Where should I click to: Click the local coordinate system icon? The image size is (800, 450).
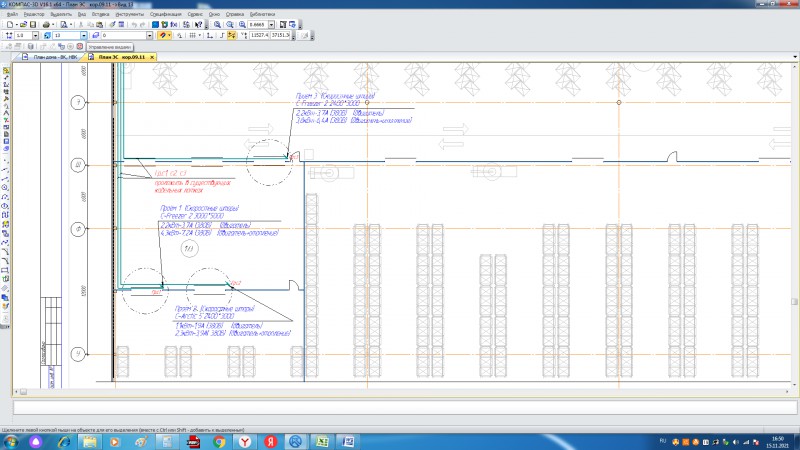pyautogui.click(x=210, y=35)
